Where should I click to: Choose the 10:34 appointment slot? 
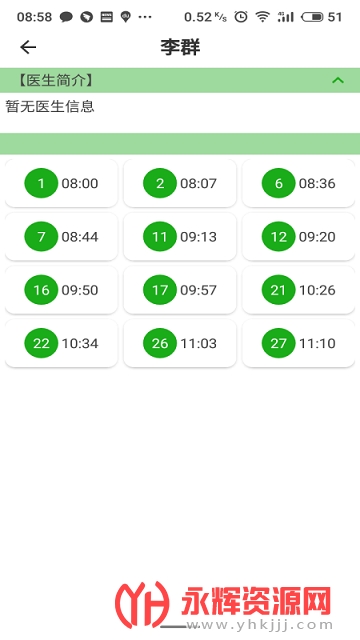click(x=61, y=343)
